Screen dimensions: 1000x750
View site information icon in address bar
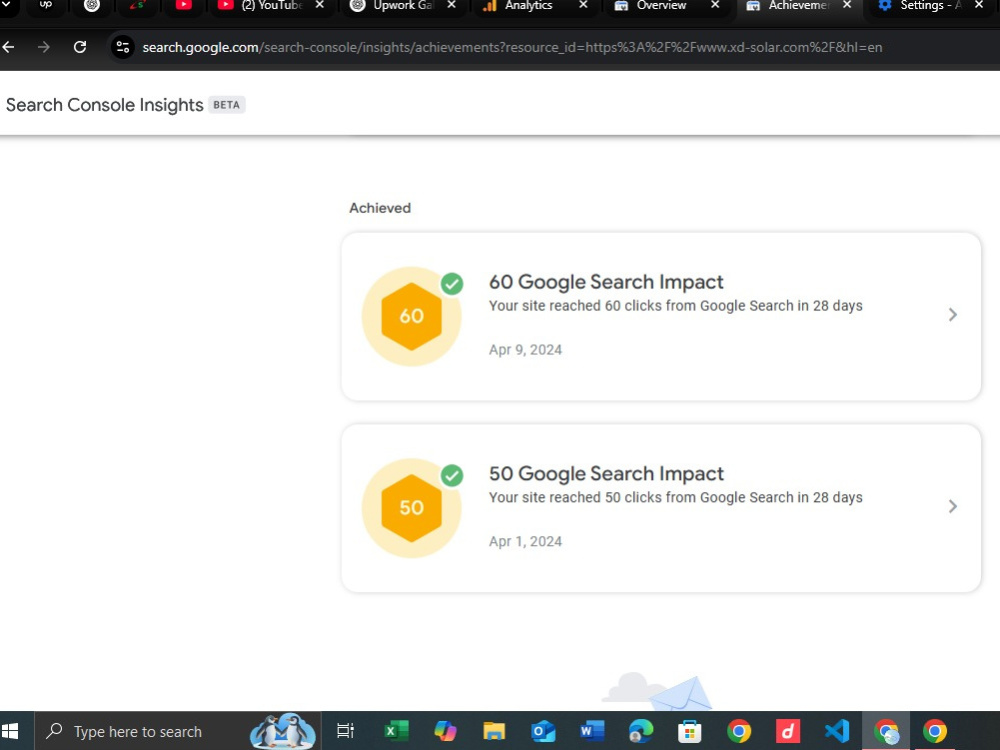pos(122,47)
